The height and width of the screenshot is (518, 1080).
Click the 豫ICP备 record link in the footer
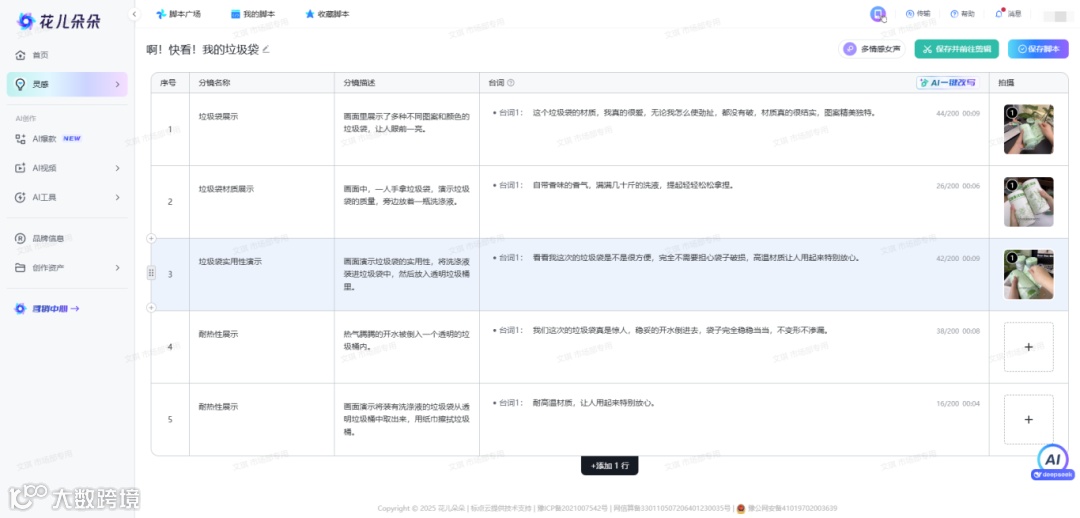pos(573,508)
